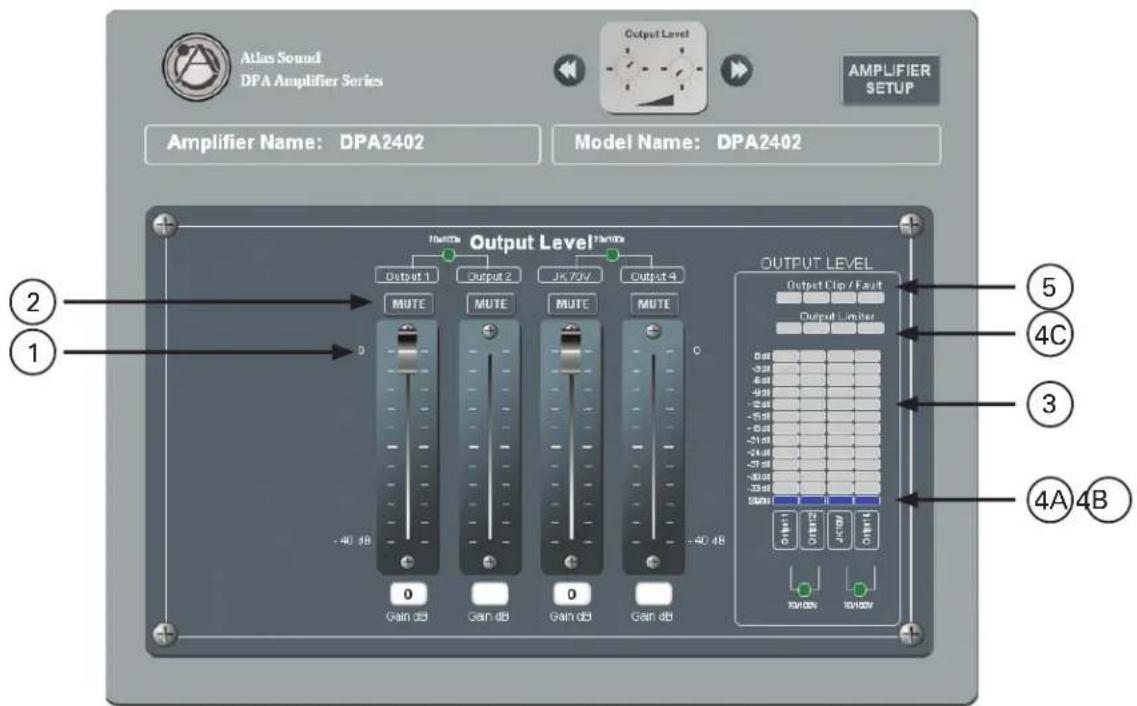This screenshot has height=706, width=1137.
Task: Click the empty Output 2 Gain dB box
Action: [x=489, y=594]
